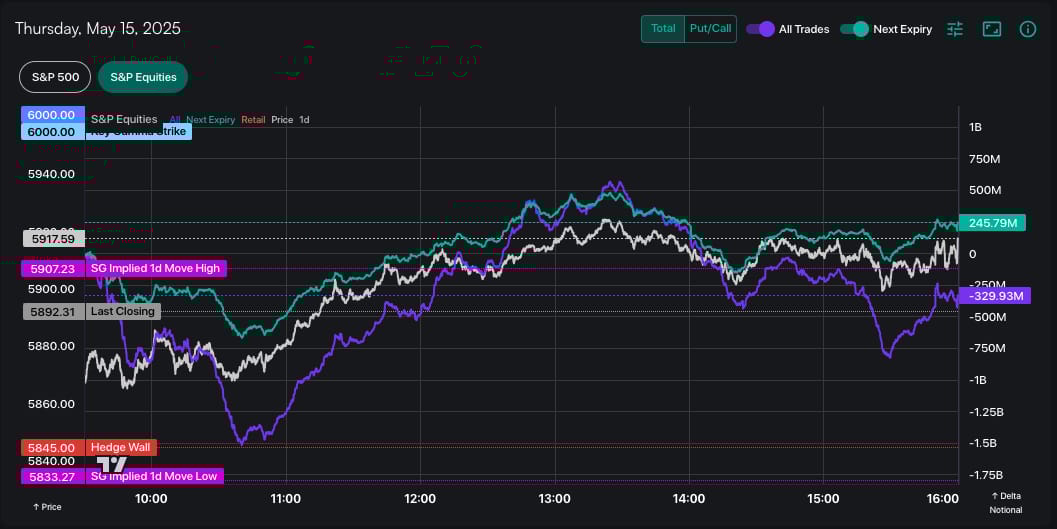Click the -329.93M value tag

995,296
